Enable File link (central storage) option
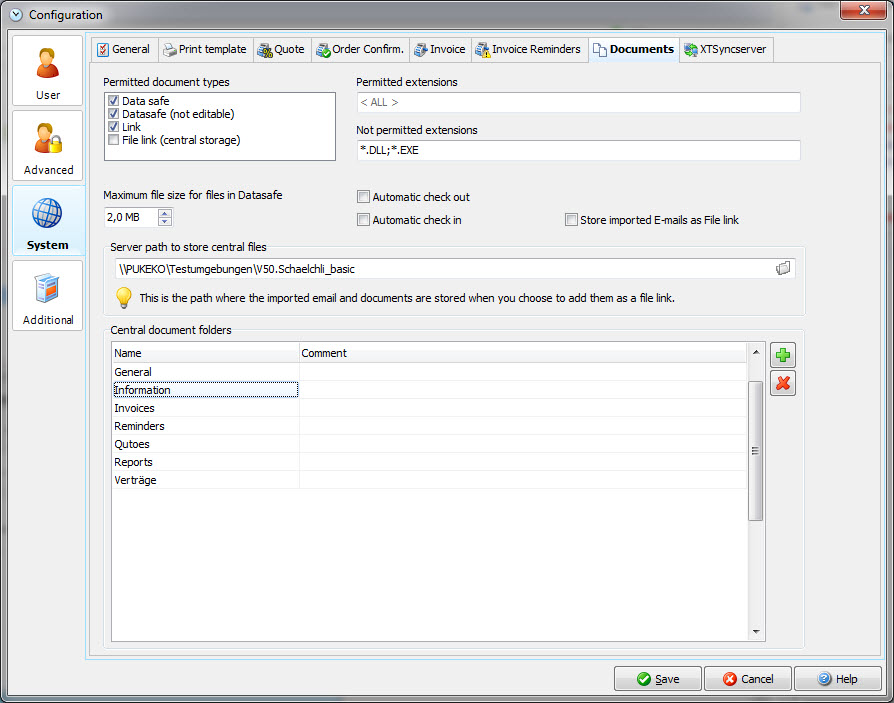This screenshot has height=703, width=894. (114, 140)
